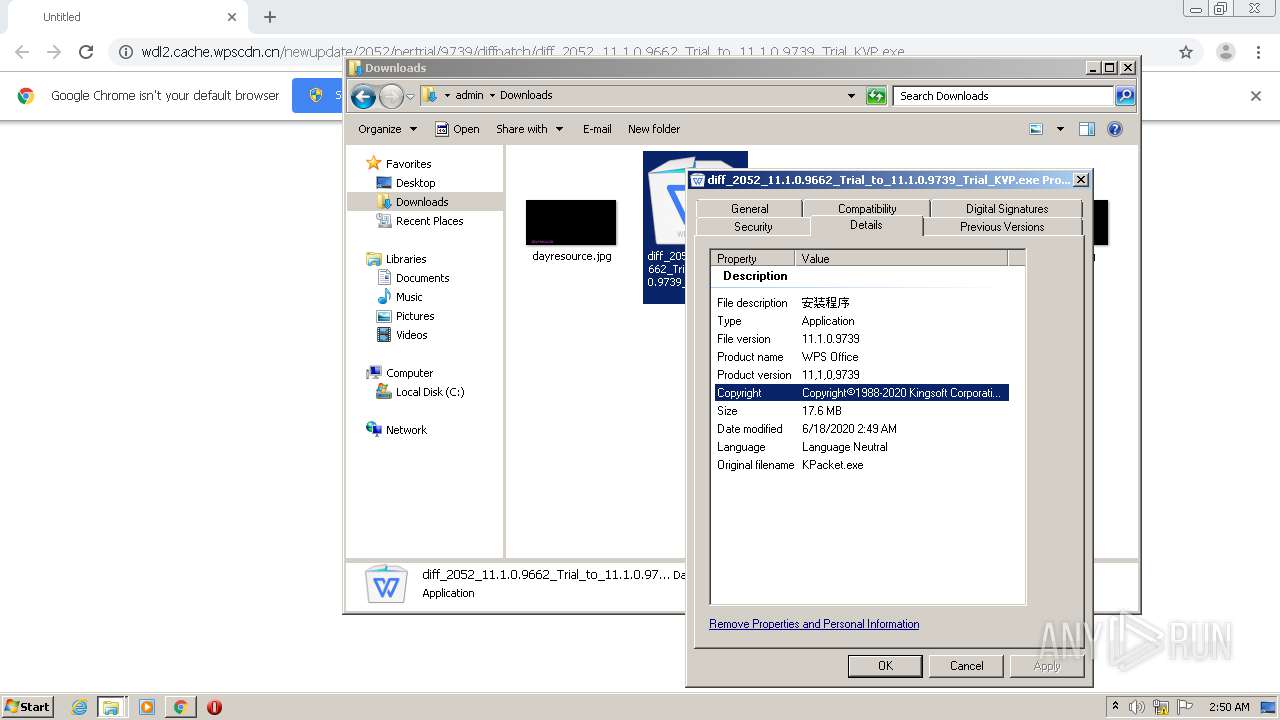The height and width of the screenshot is (720, 1280).
Task: Click the Property column header
Action: click(752, 259)
